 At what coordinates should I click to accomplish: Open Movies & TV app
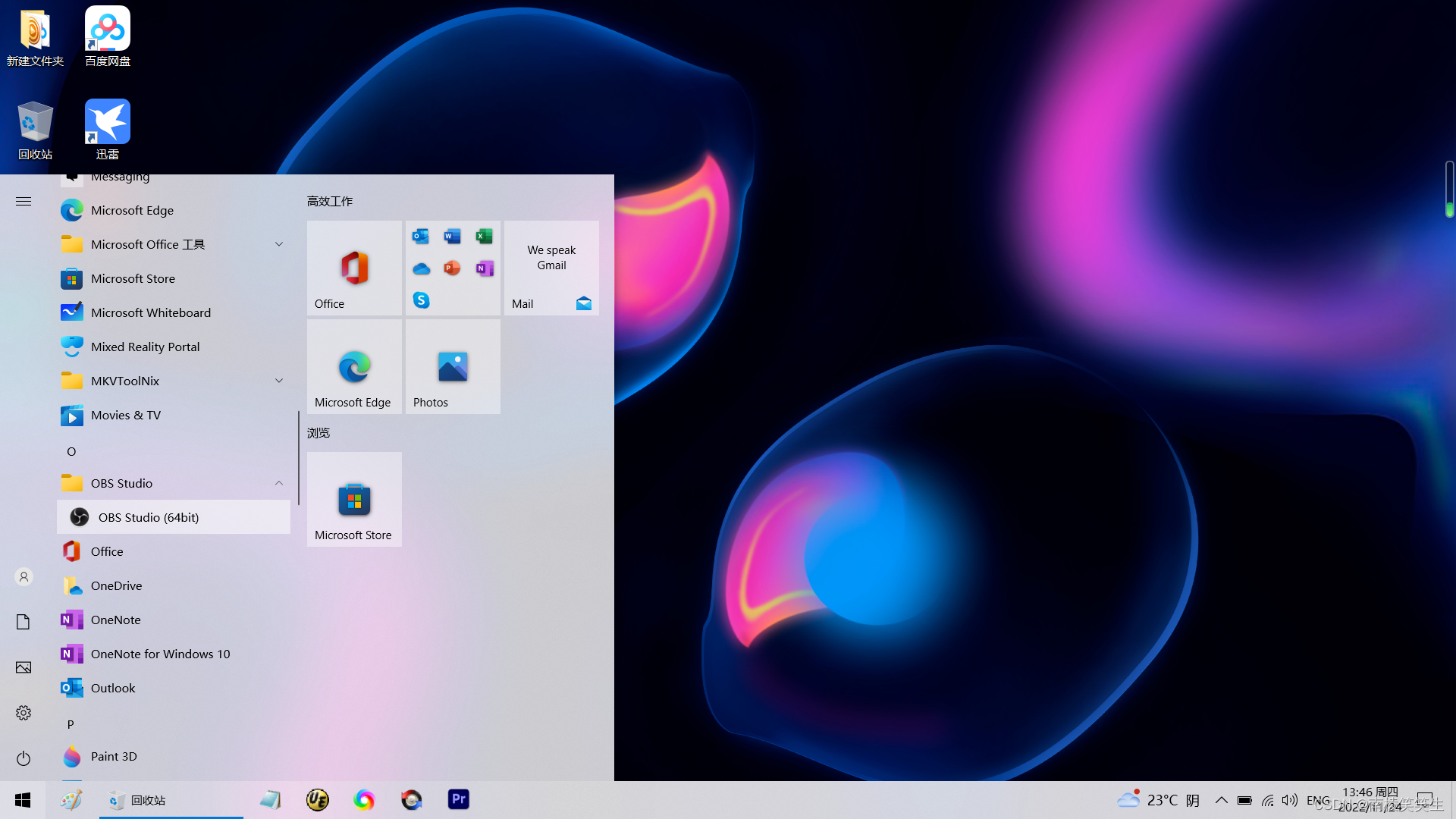pyautogui.click(x=173, y=415)
